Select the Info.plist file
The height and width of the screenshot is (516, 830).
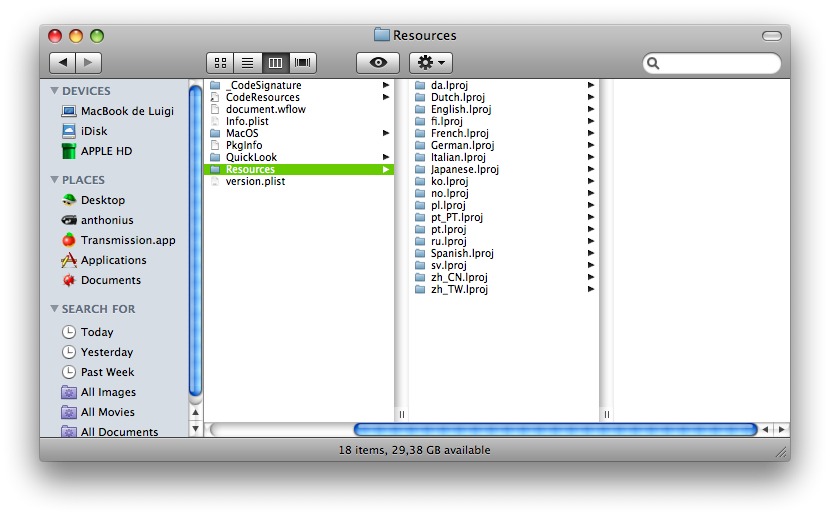coord(299,121)
